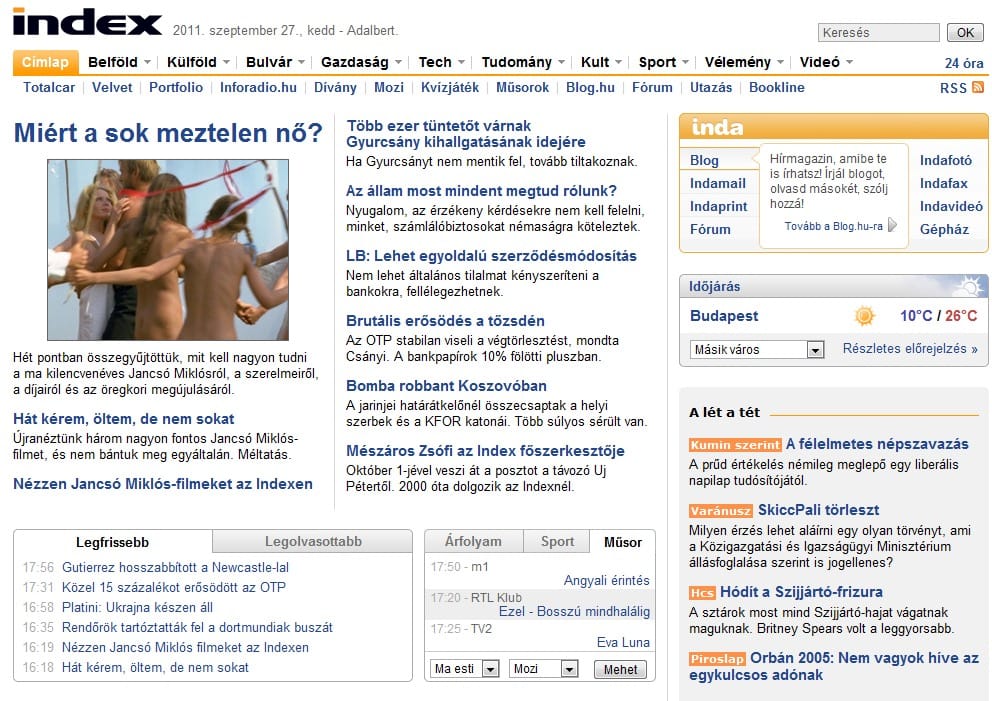The height and width of the screenshot is (701, 992).
Task: Open Angyali érintés program link
Action: [x=607, y=580]
